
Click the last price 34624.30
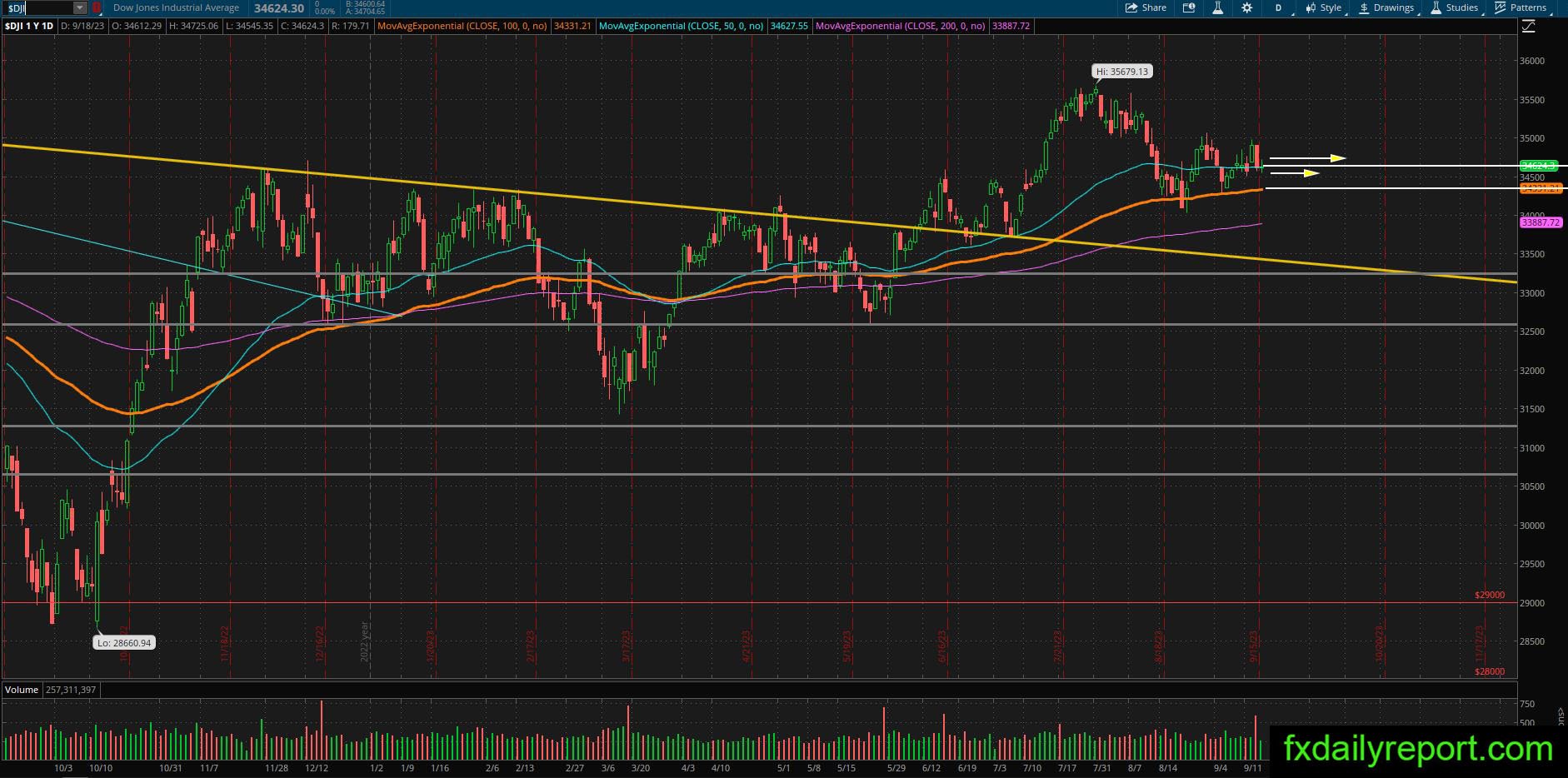point(278,8)
